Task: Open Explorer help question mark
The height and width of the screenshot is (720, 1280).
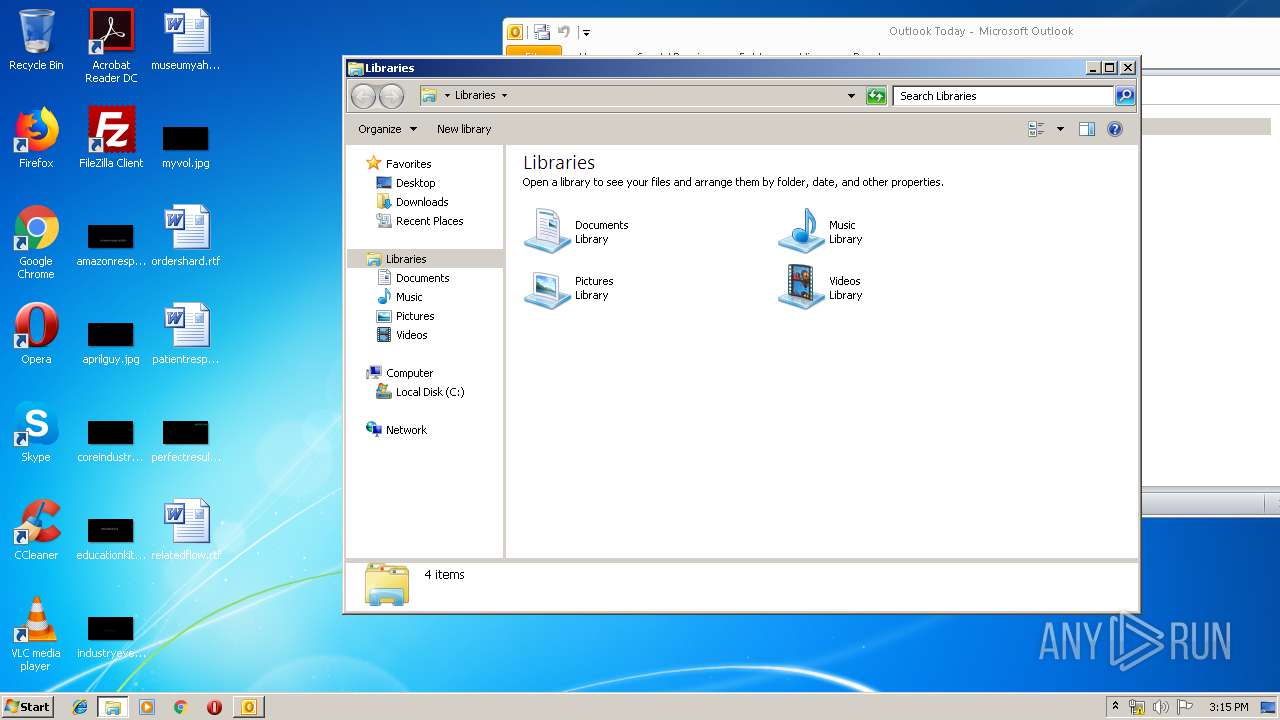Action: [1115, 129]
